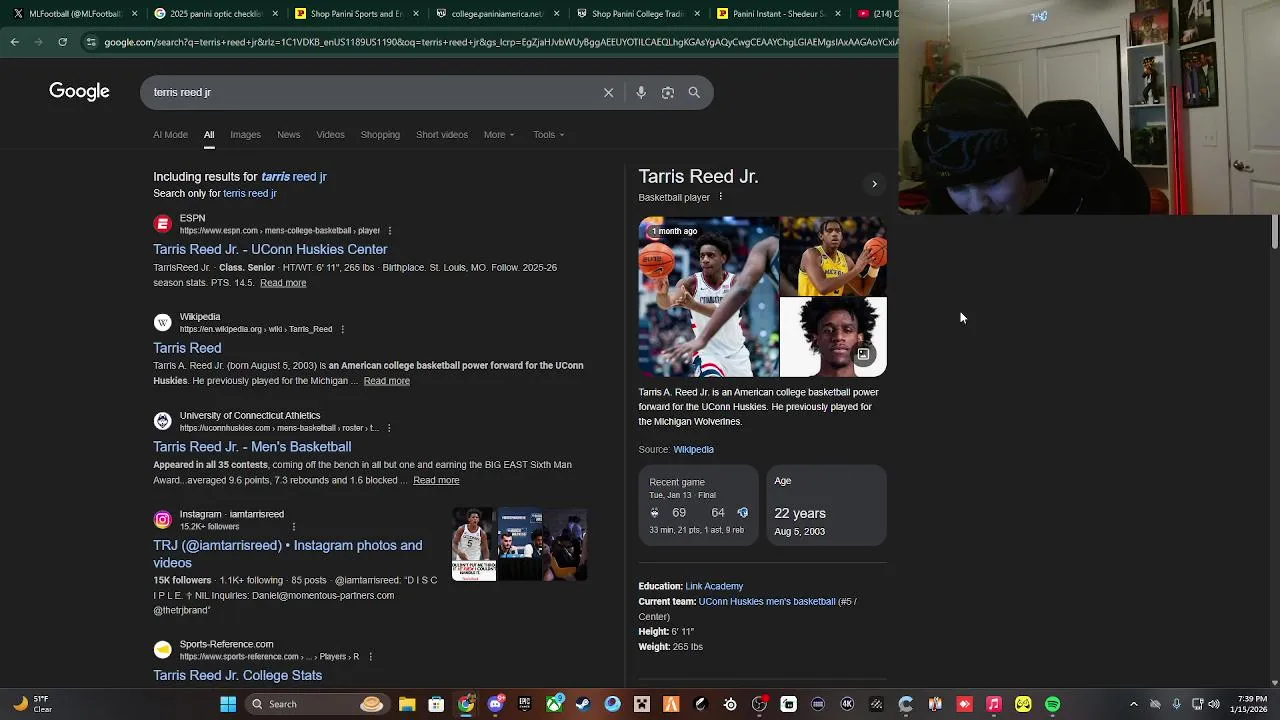The width and height of the screenshot is (1280, 720).
Task: Expand Read more on the ESPN snippet
Action: click(x=283, y=283)
